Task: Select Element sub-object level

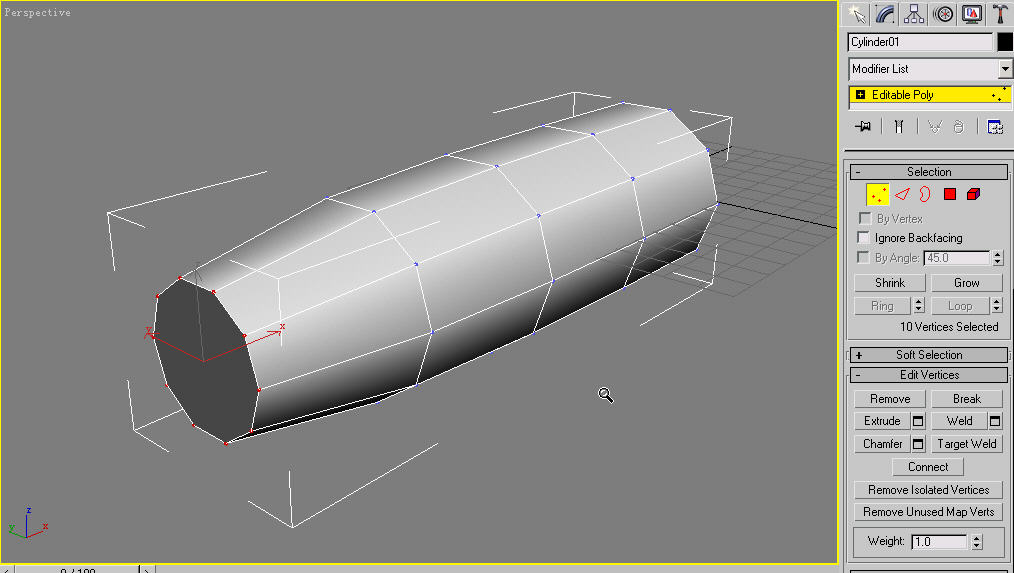Action: (974, 195)
